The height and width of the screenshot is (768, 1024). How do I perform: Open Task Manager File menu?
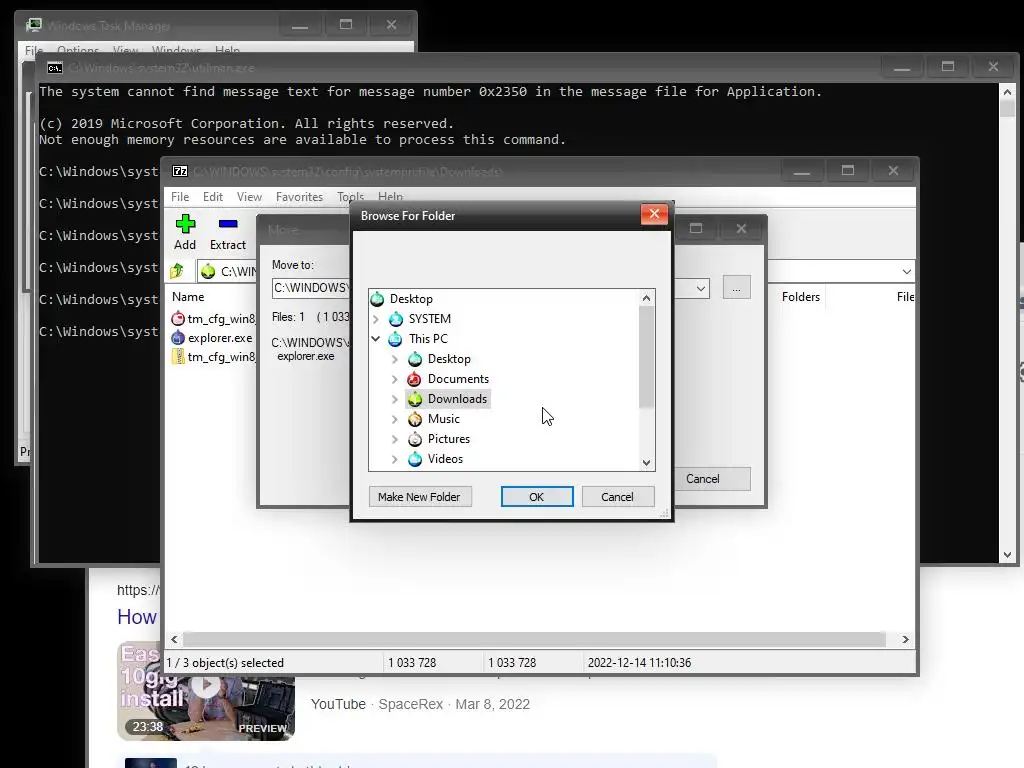click(33, 50)
